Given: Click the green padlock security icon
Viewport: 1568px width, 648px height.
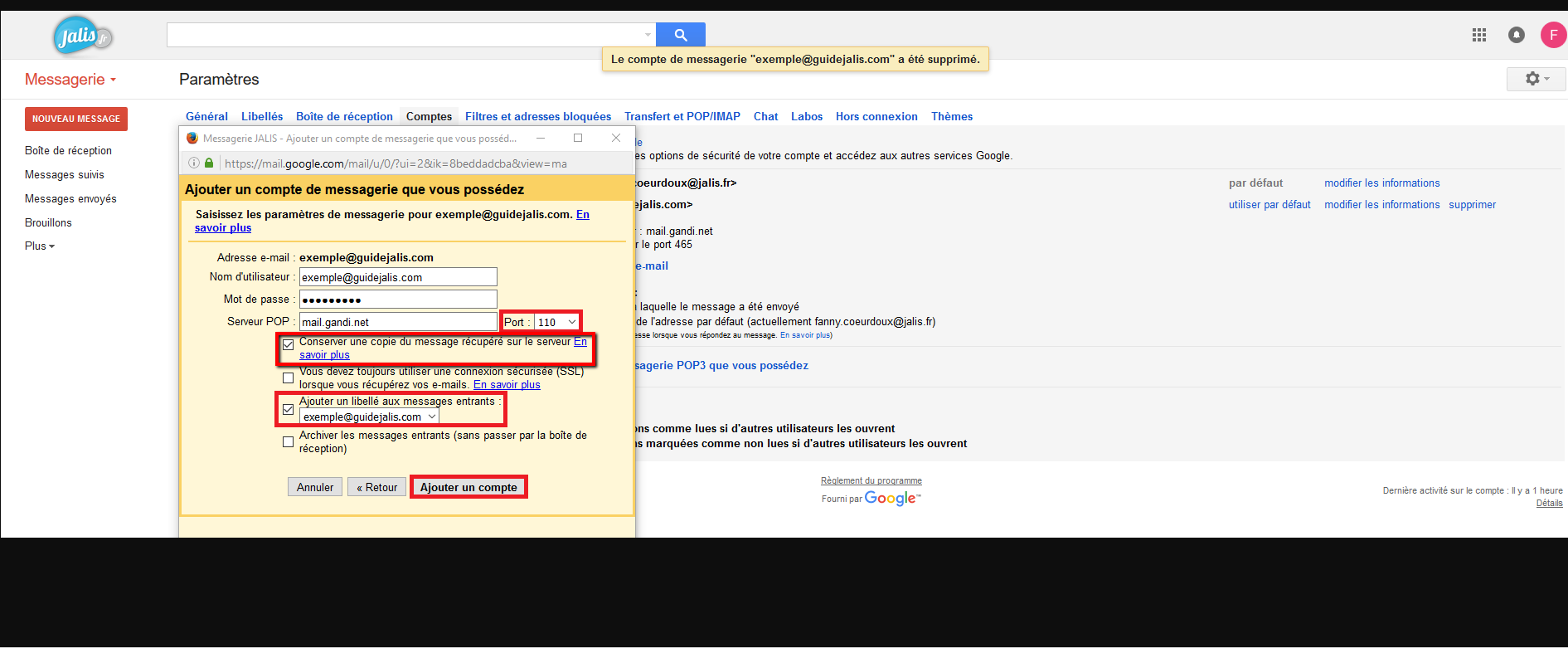Looking at the screenshot, I should tap(209, 163).
